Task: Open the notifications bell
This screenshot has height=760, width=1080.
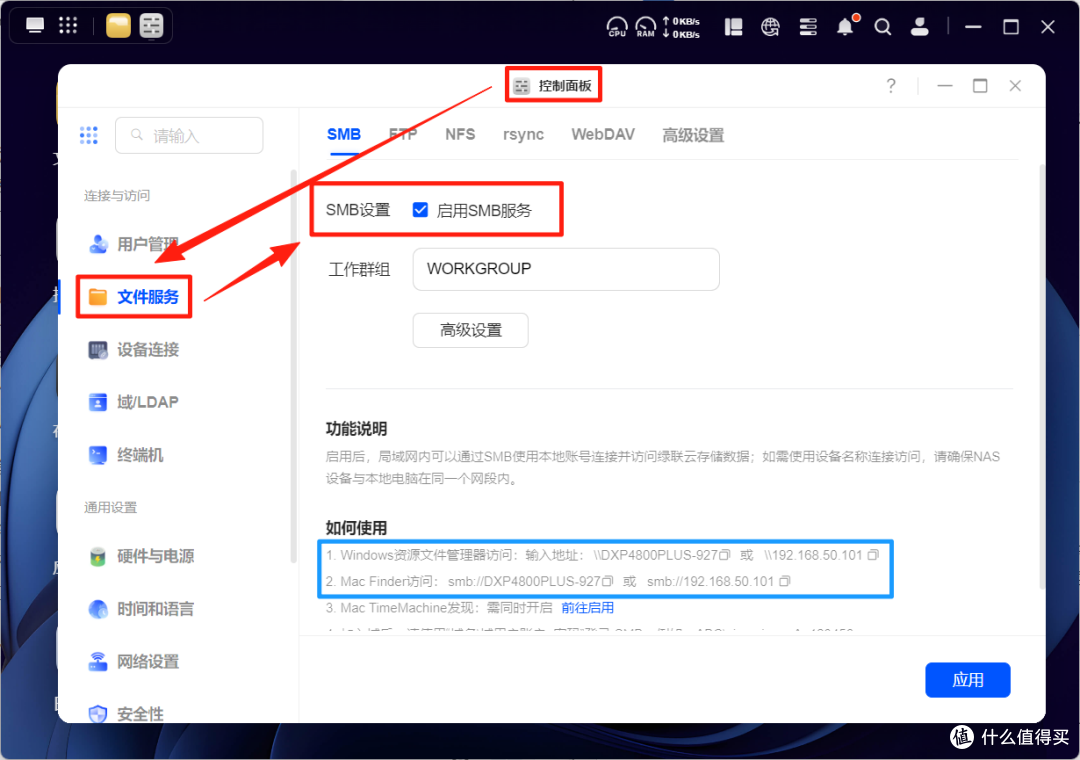Action: coord(845,27)
